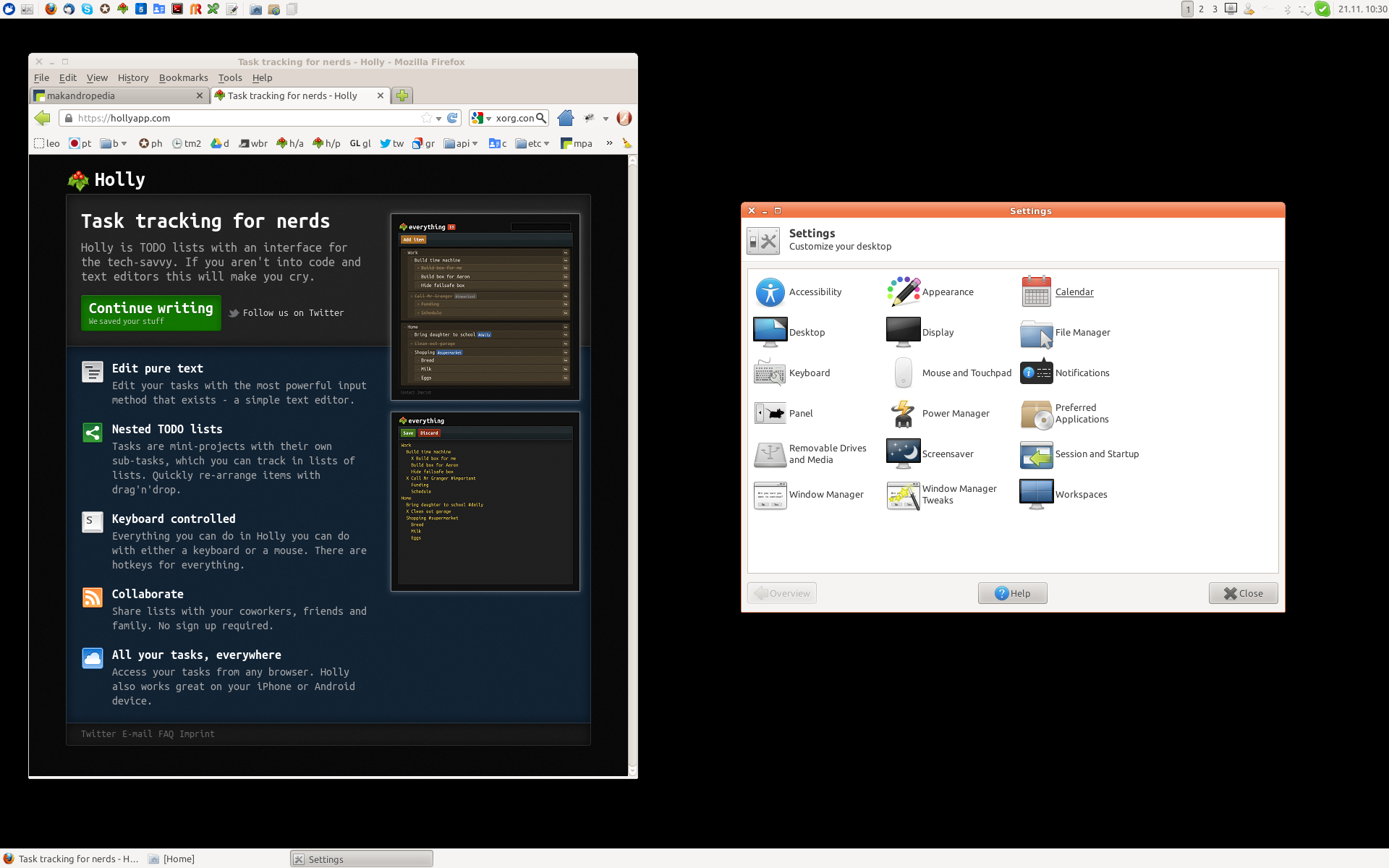Expand the 'etc' bookmarks folder

click(x=532, y=143)
